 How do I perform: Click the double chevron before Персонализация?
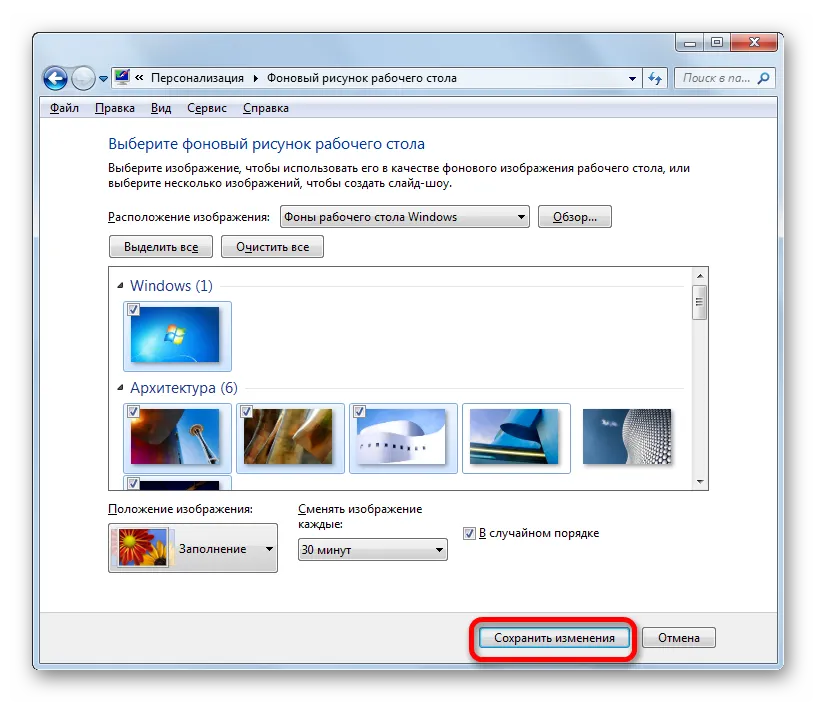[x=139, y=78]
